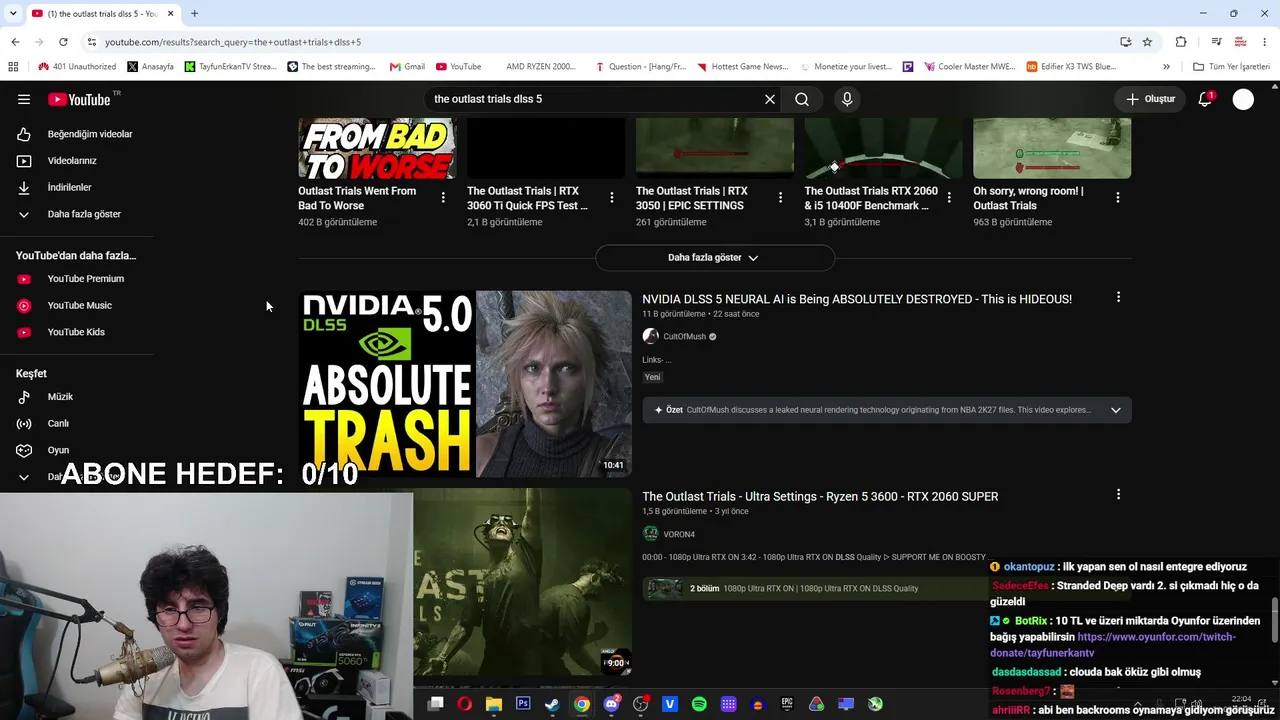Screen dimensions: 1280x720
Task: Expand the Özet AI summary chevron
Action: coord(1116,410)
